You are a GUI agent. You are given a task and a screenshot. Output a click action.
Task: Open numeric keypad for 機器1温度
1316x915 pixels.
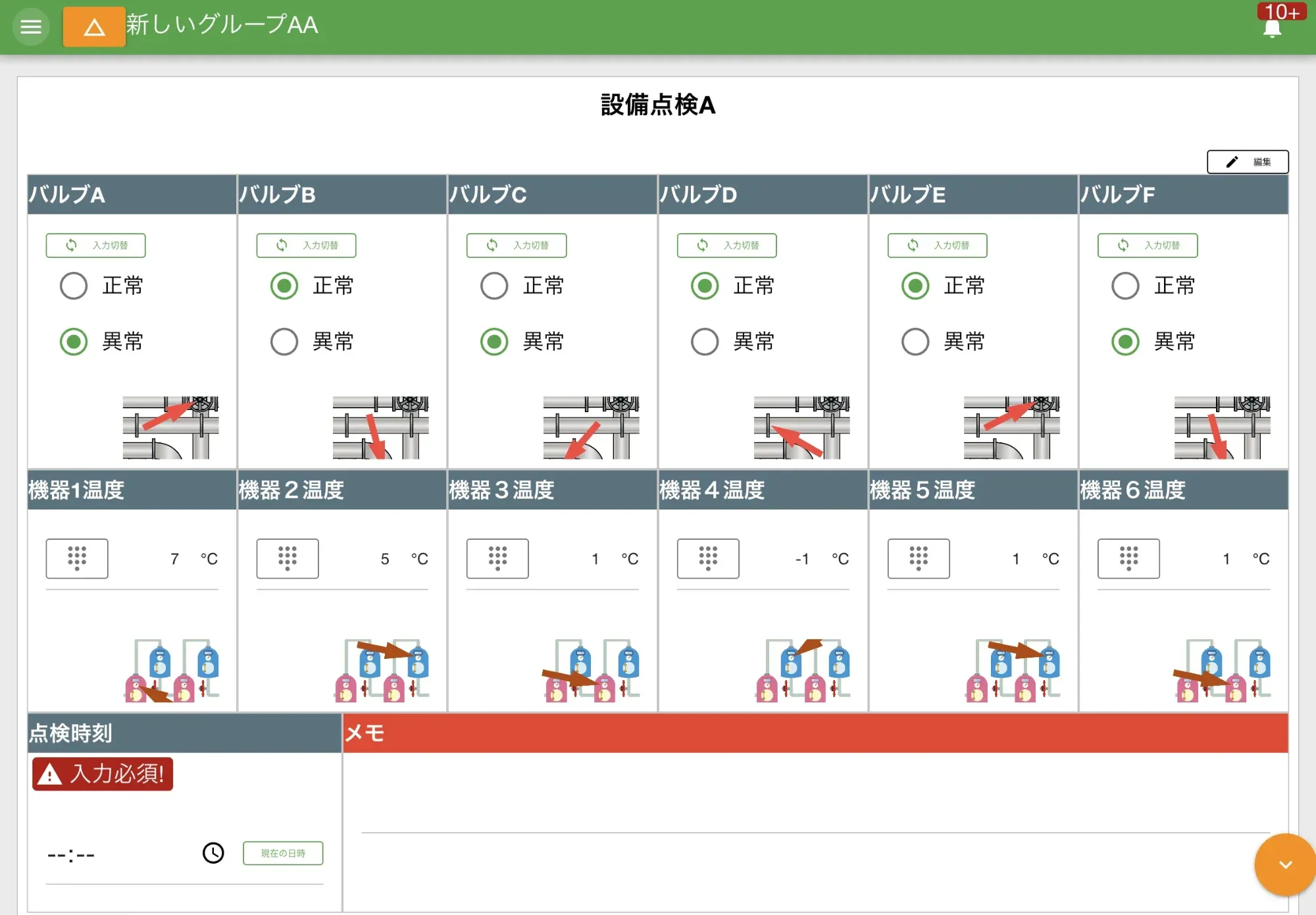coord(77,559)
